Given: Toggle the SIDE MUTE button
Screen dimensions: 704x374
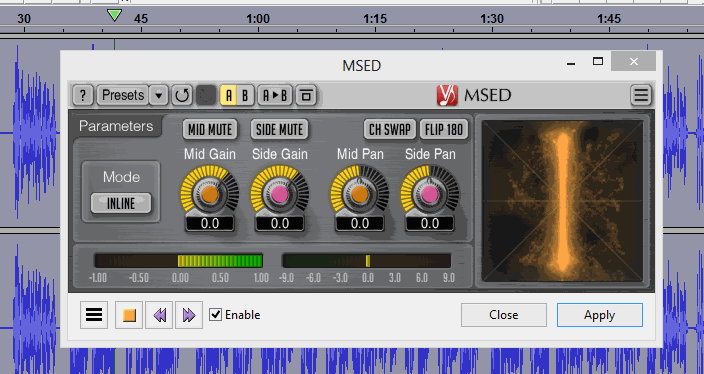Looking at the screenshot, I should (280, 130).
